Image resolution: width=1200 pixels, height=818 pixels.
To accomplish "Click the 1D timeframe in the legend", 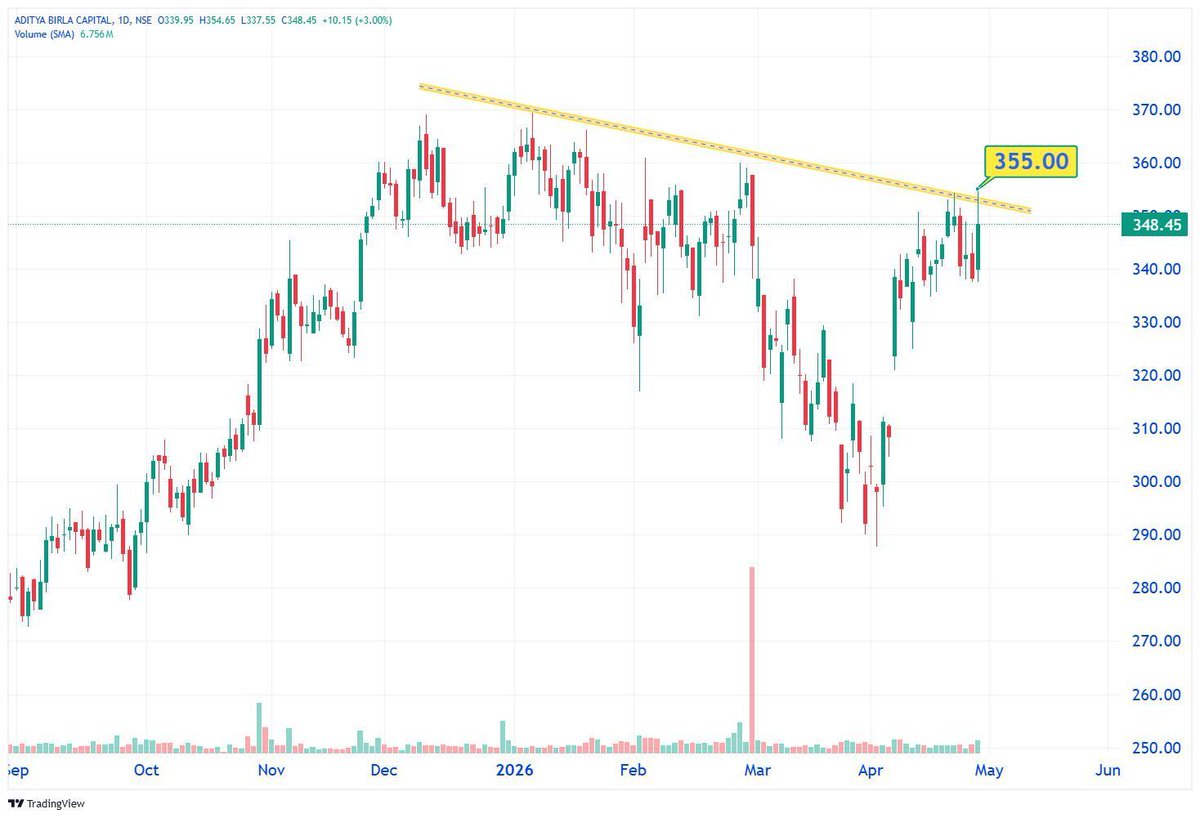I will click(x=121, y=19).
